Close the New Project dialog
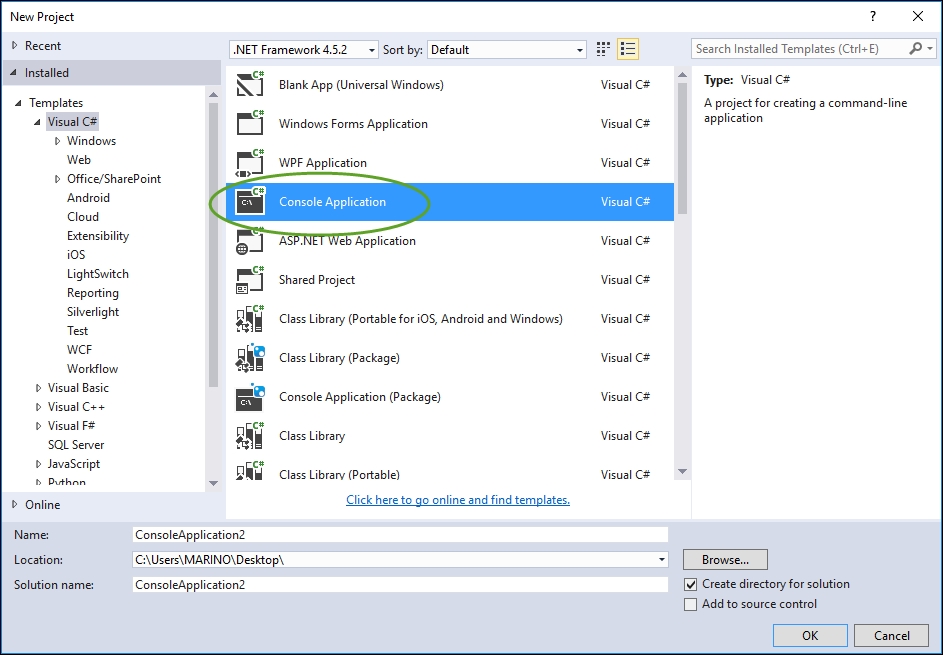943x655 pixels. (918, 16)
